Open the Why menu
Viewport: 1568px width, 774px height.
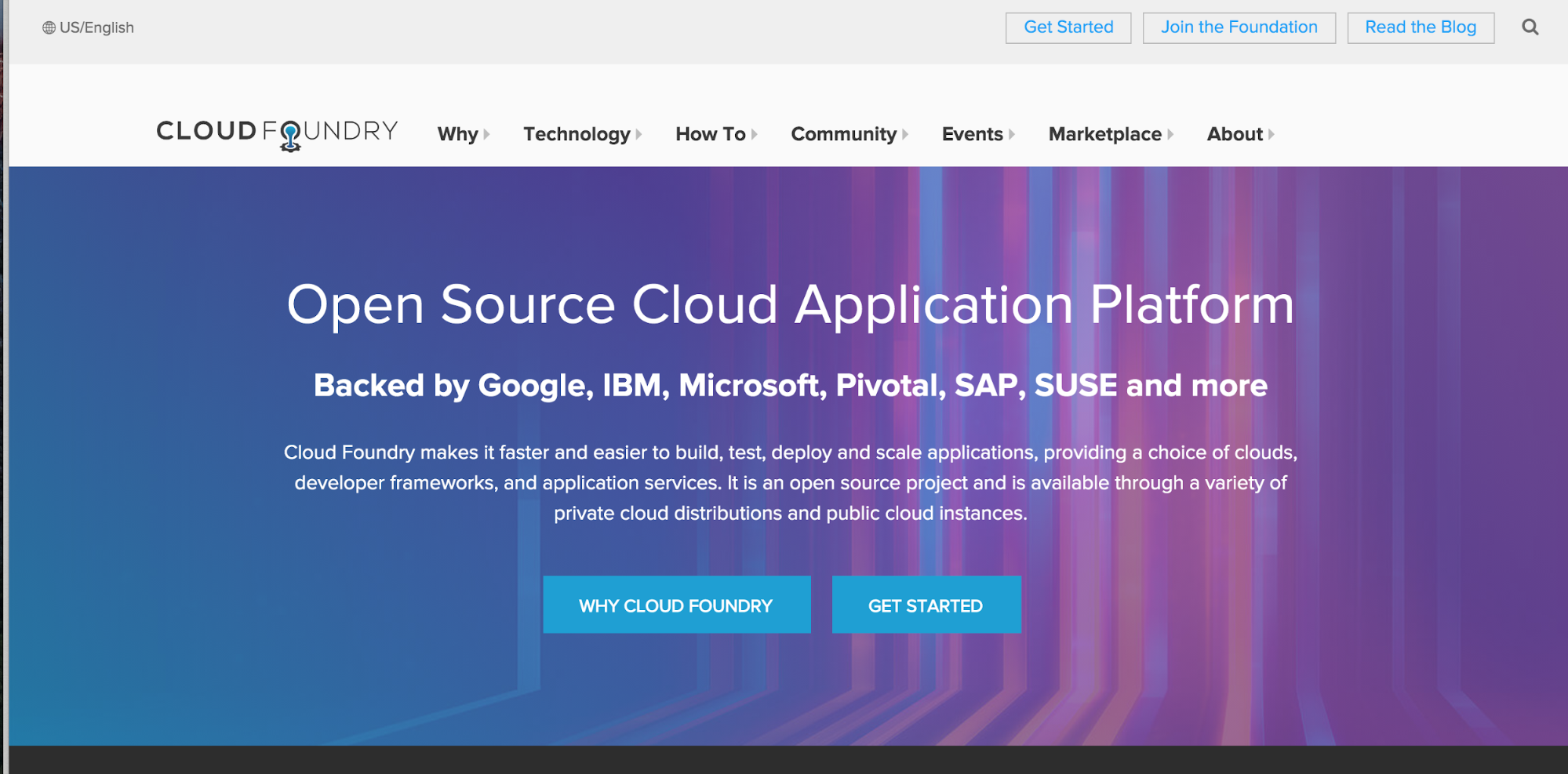[457, 134]
